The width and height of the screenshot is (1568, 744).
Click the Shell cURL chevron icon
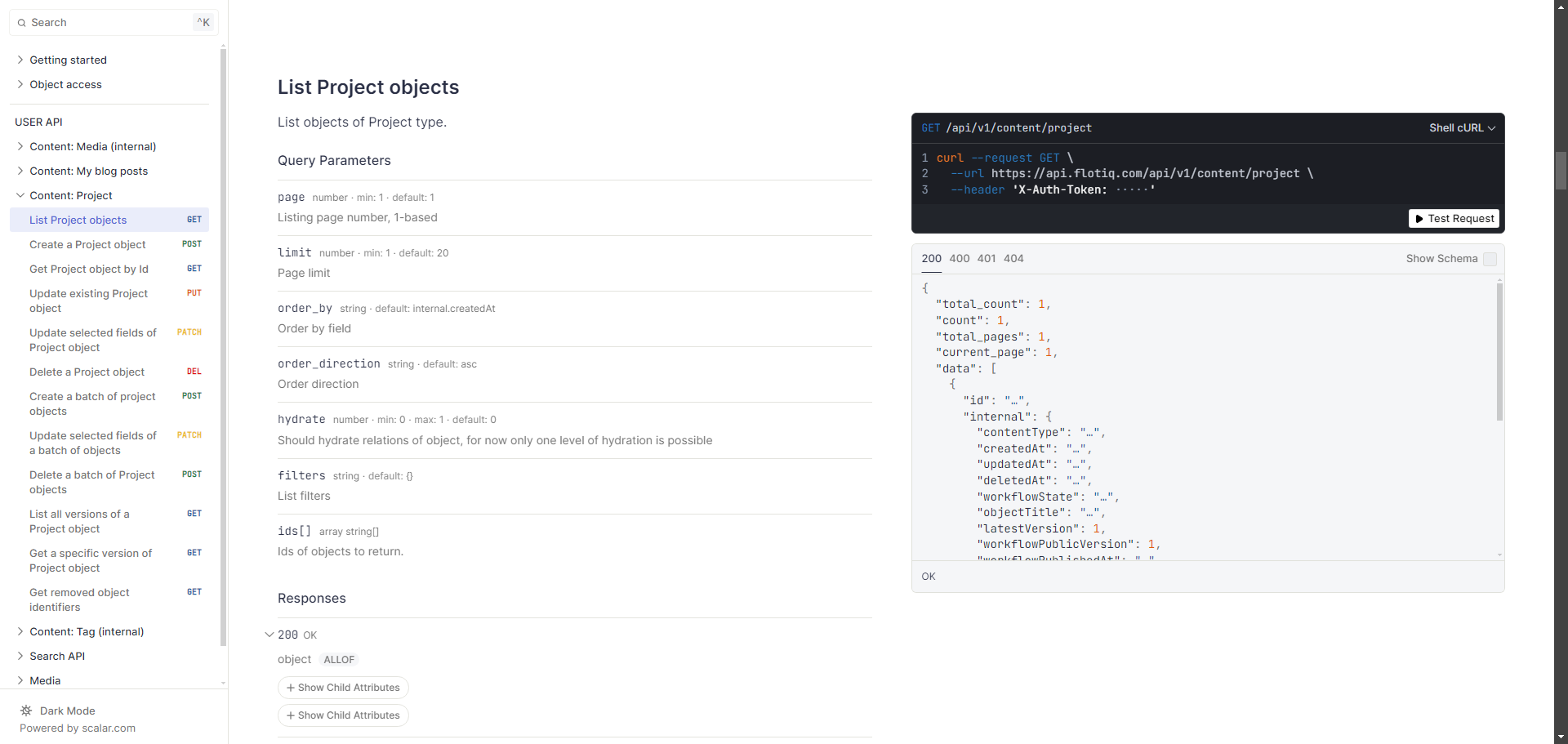[x=1492, y=128]
